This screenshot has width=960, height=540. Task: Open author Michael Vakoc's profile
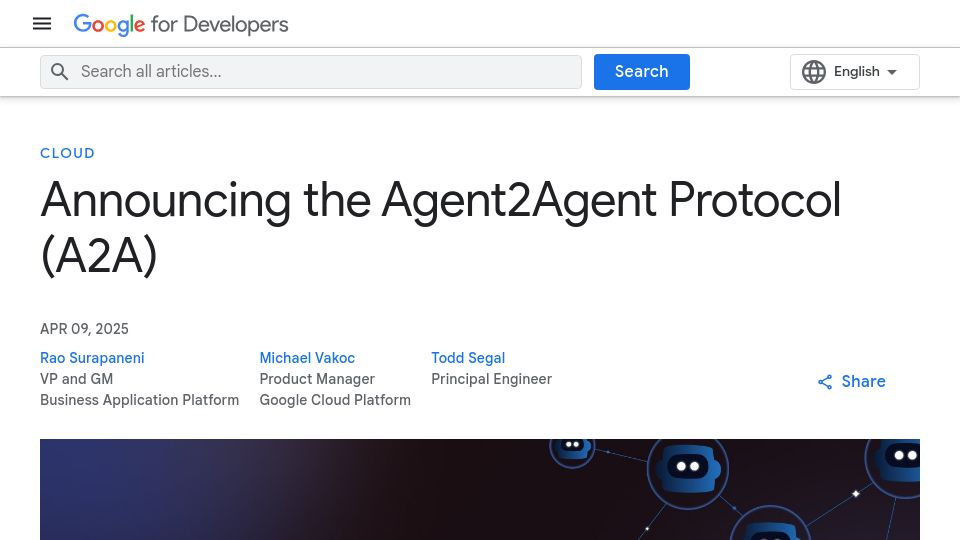point(307,358)
